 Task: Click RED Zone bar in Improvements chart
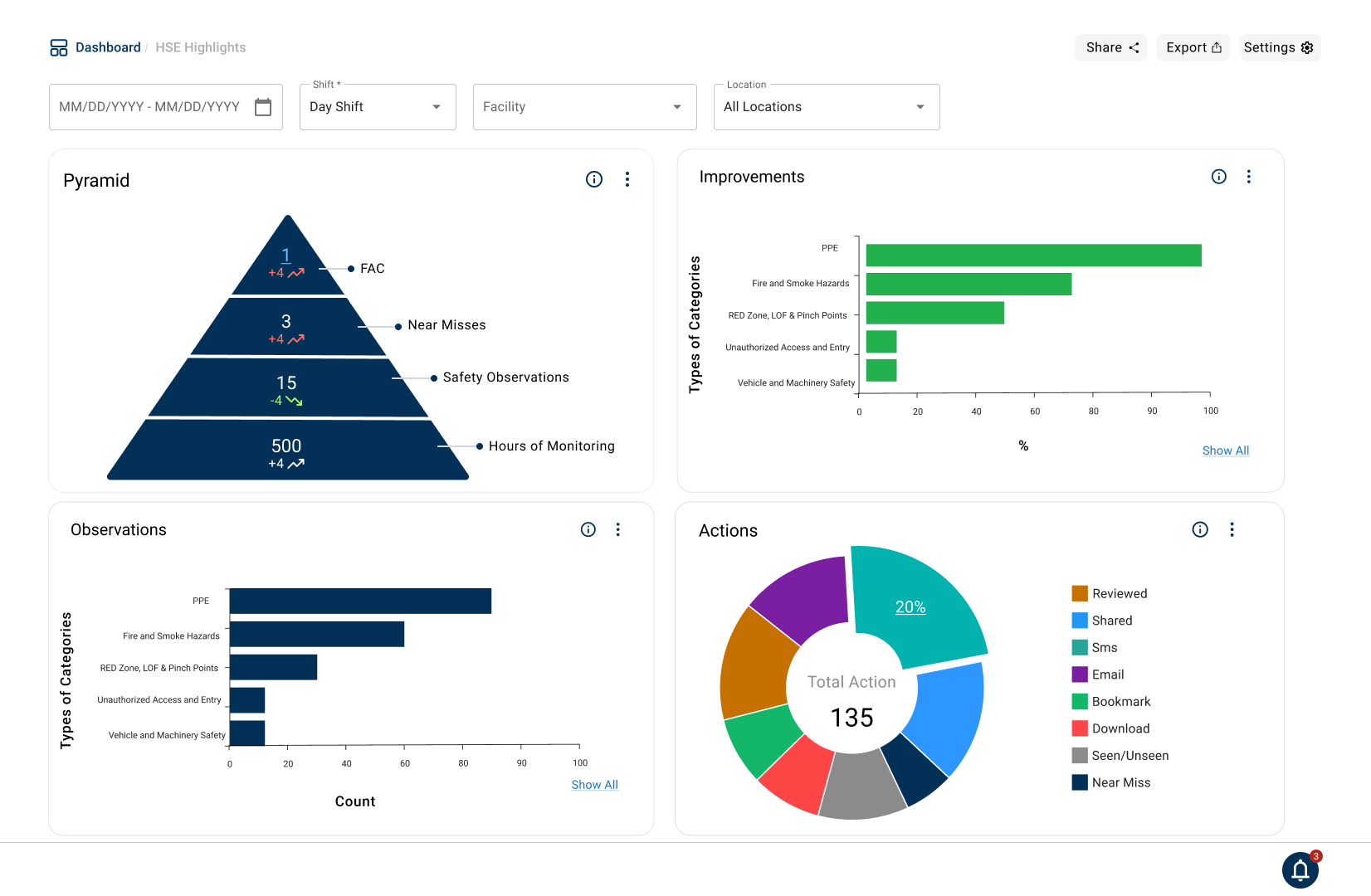coord(935,313)
